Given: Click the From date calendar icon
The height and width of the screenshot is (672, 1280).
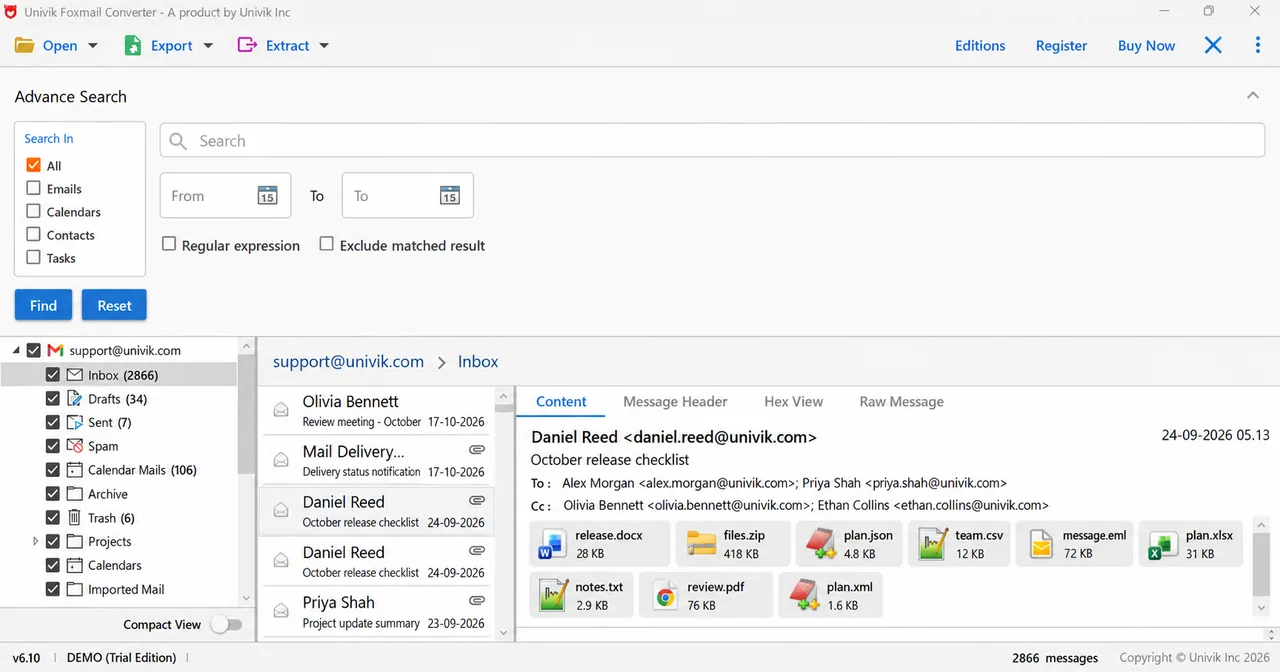Looking at the screenshot, I should (267, 196).
